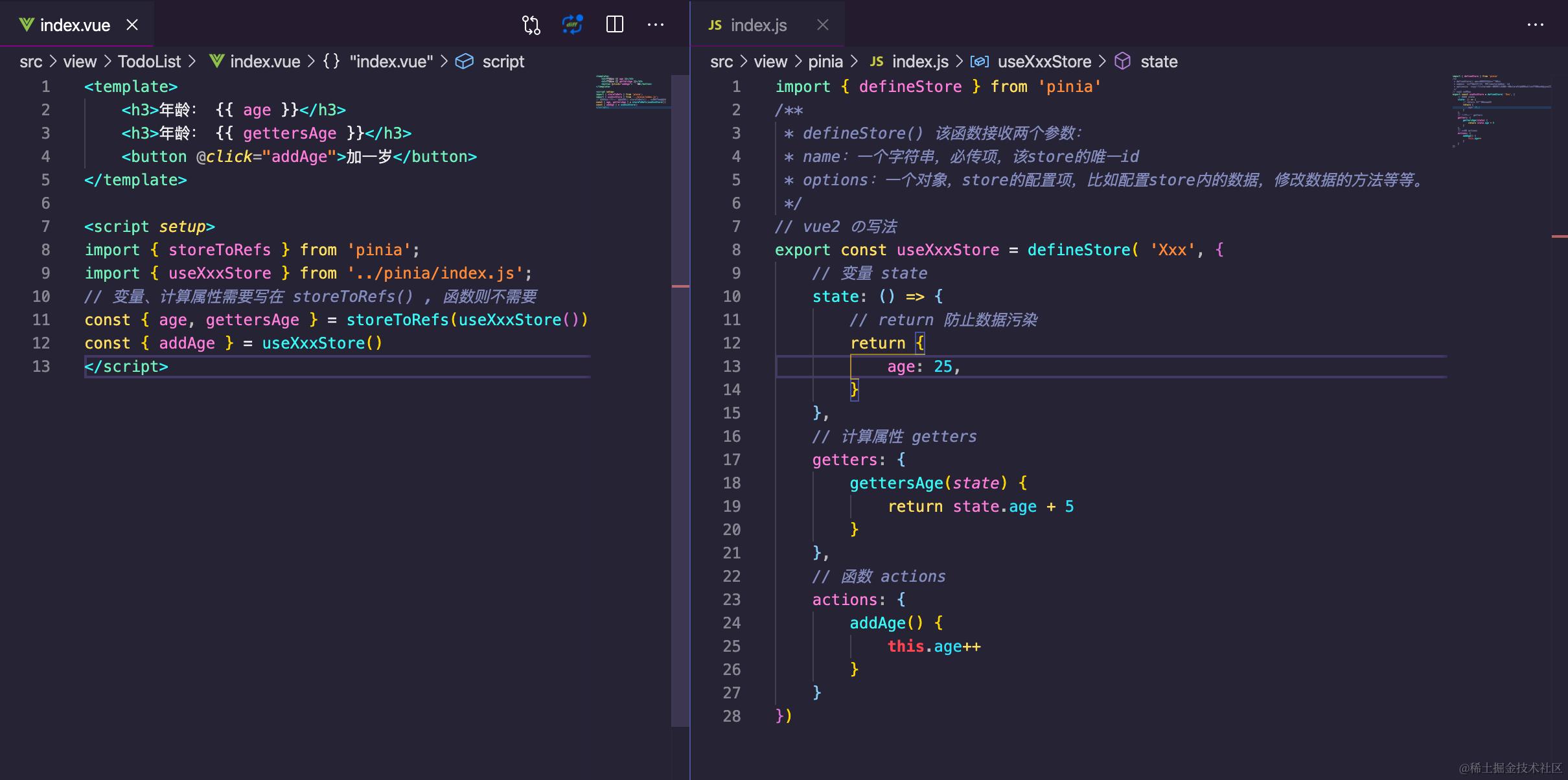Image resolution: width=1568 pixels, height=780 pixels.
Task: Click the left editor minimap
Action: [632, 91]
